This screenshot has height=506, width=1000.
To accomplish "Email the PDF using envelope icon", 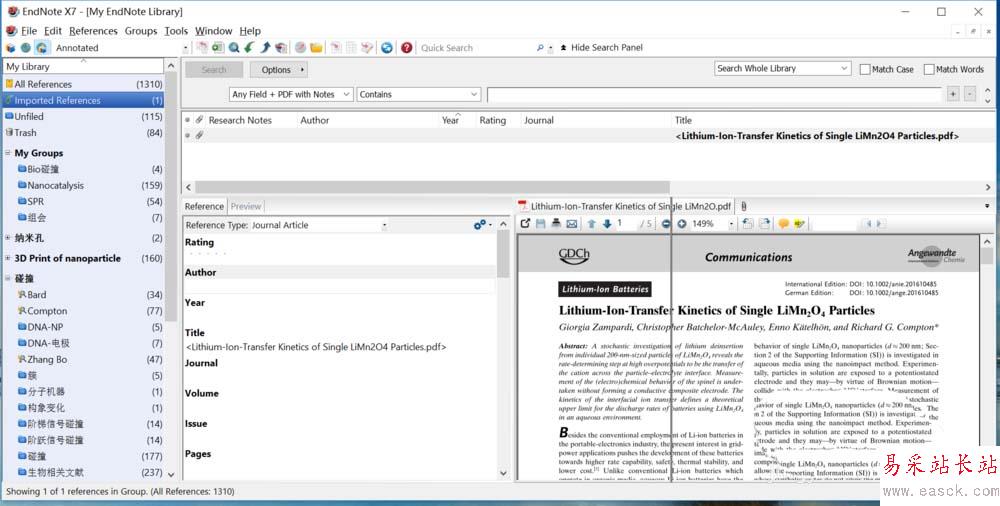I will tap(571, 224).
